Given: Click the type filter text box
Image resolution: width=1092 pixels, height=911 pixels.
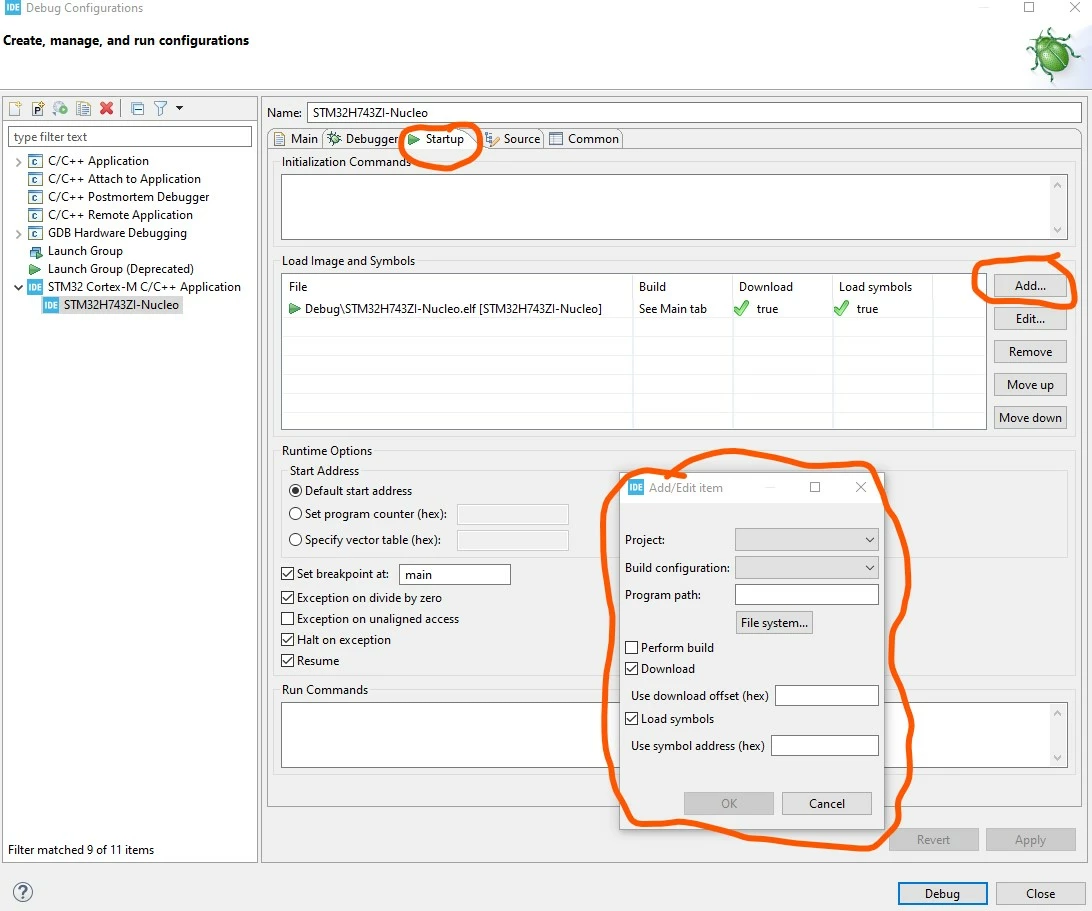Looking at the screenshot, I should [x=130, y=137].
